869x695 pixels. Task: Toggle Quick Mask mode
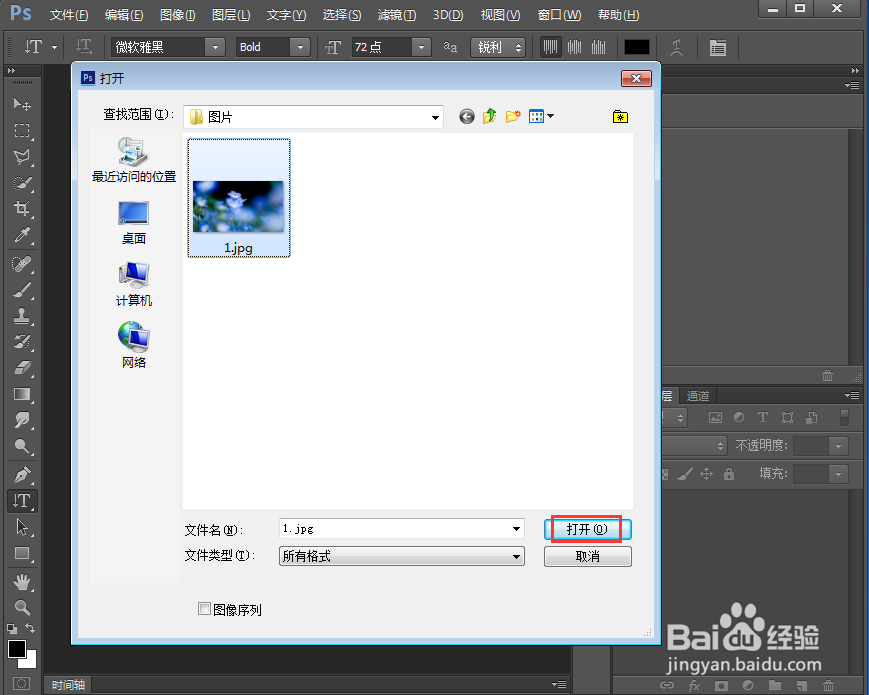(x=22, y=683)
